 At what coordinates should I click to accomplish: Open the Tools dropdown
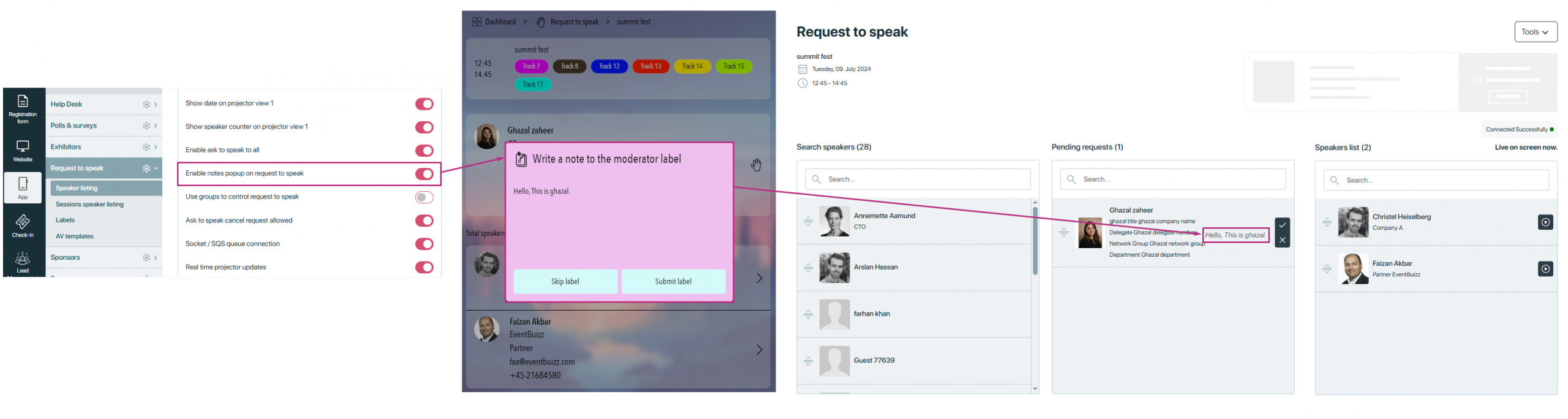[x=1536, y=32]
